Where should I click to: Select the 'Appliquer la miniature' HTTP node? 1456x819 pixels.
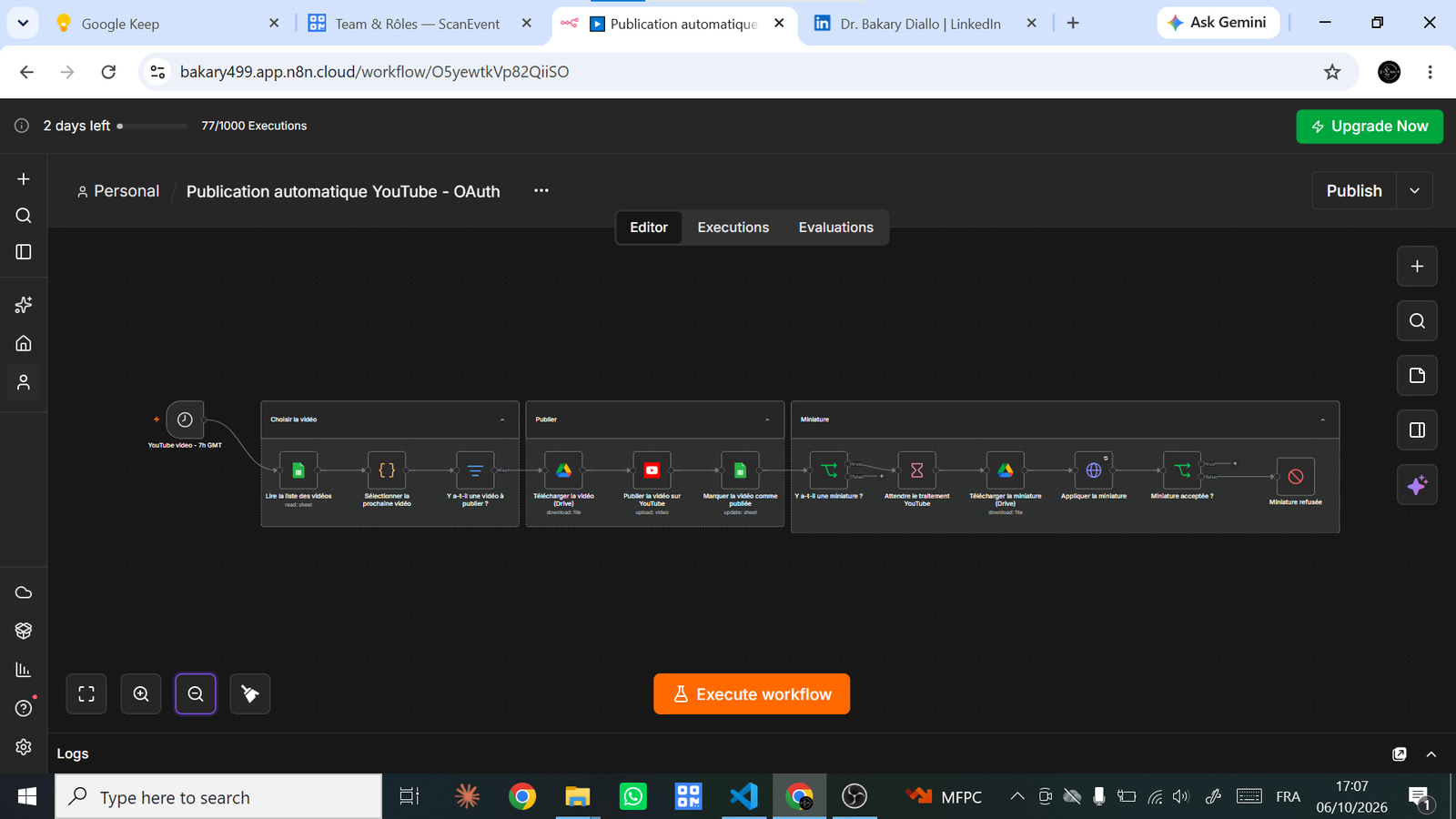coord(1094,470)
